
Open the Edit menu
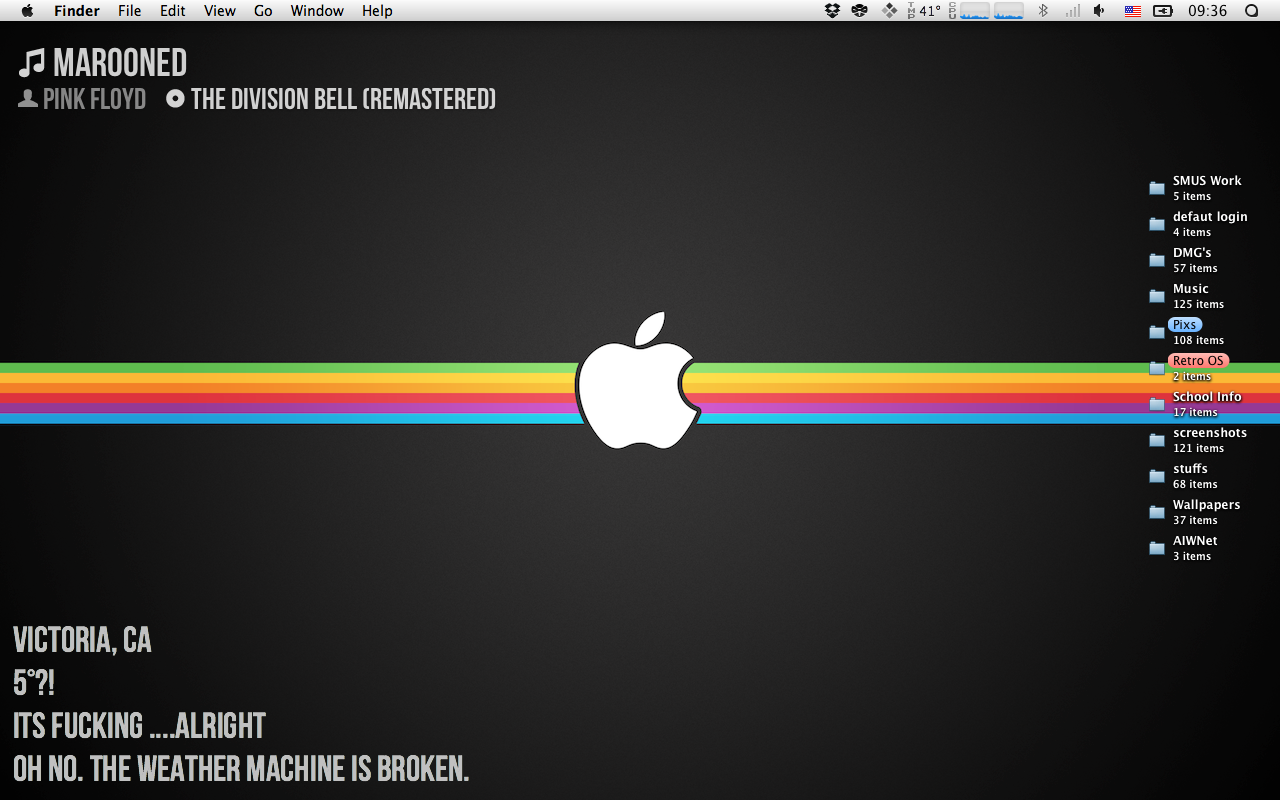[x=173, y=10]
